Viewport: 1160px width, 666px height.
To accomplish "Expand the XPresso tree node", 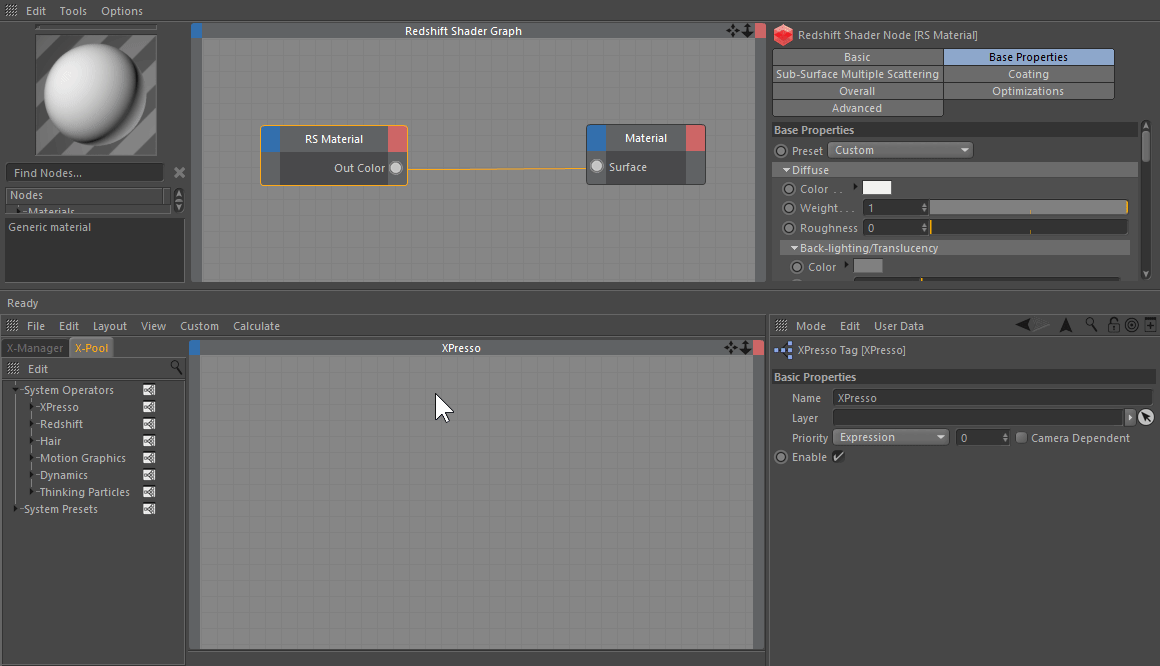I will click(x=32, y=406).
